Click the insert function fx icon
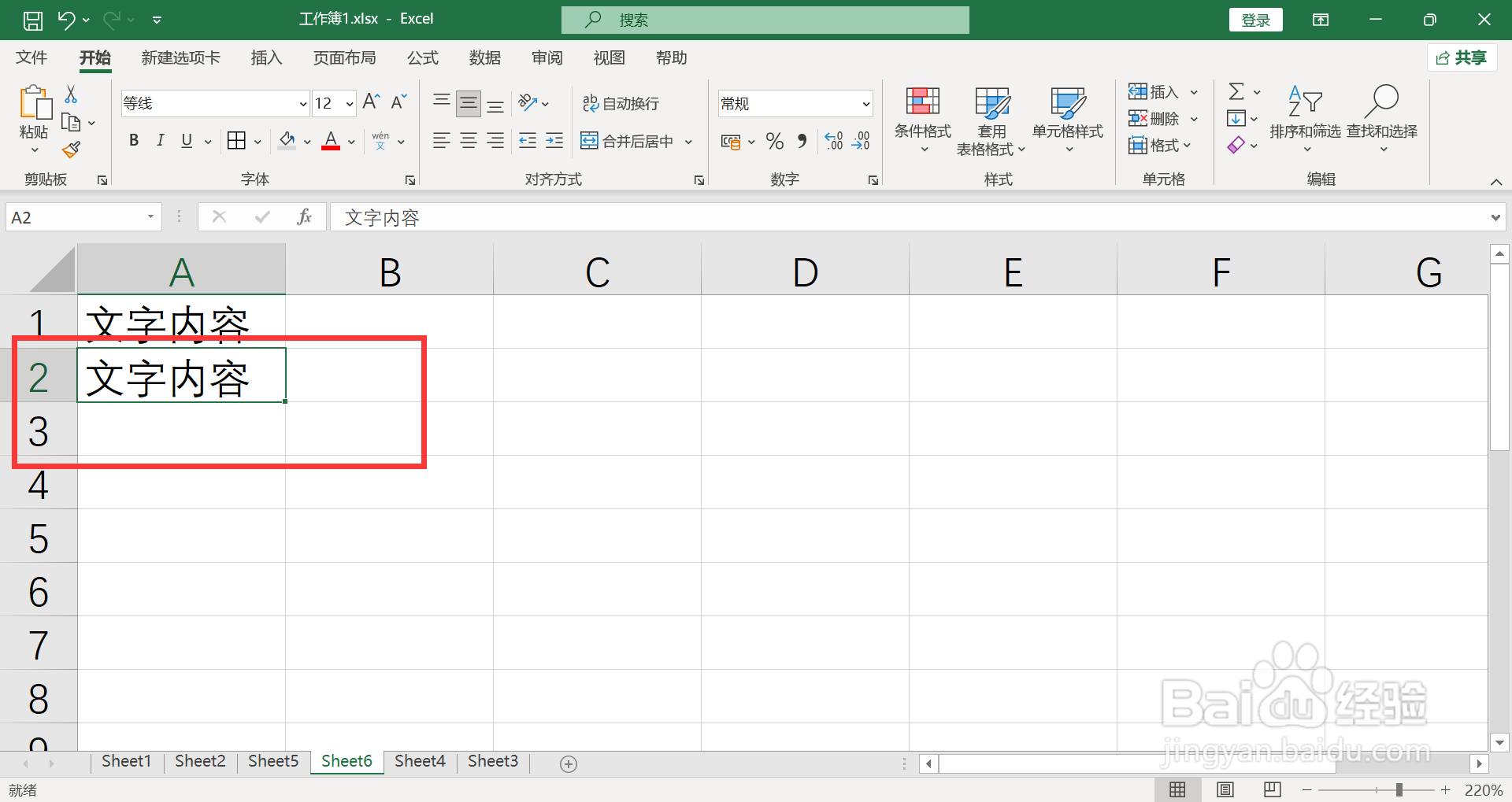The height and width of the screenshot is (802, 1512). click(x=305, y=217)
